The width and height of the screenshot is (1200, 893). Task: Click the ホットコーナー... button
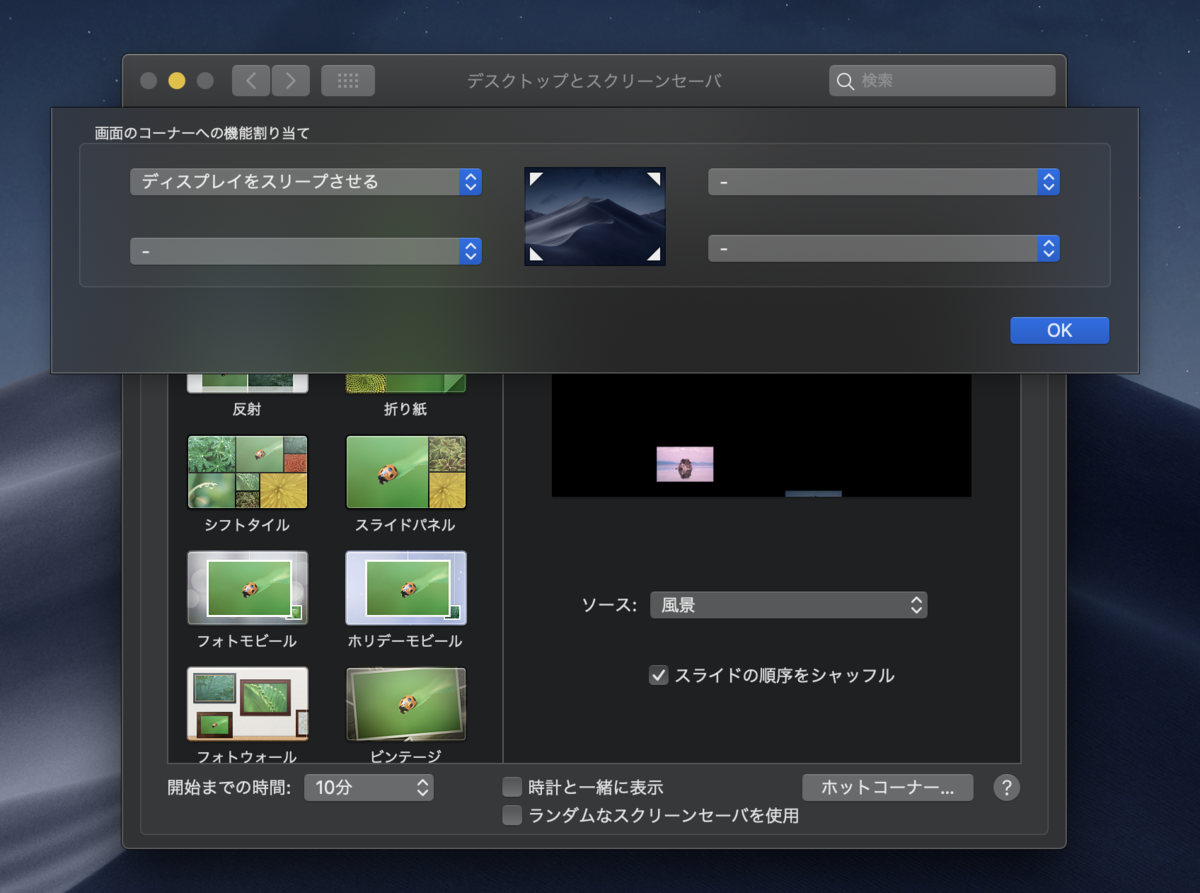[x=887, y=787]
